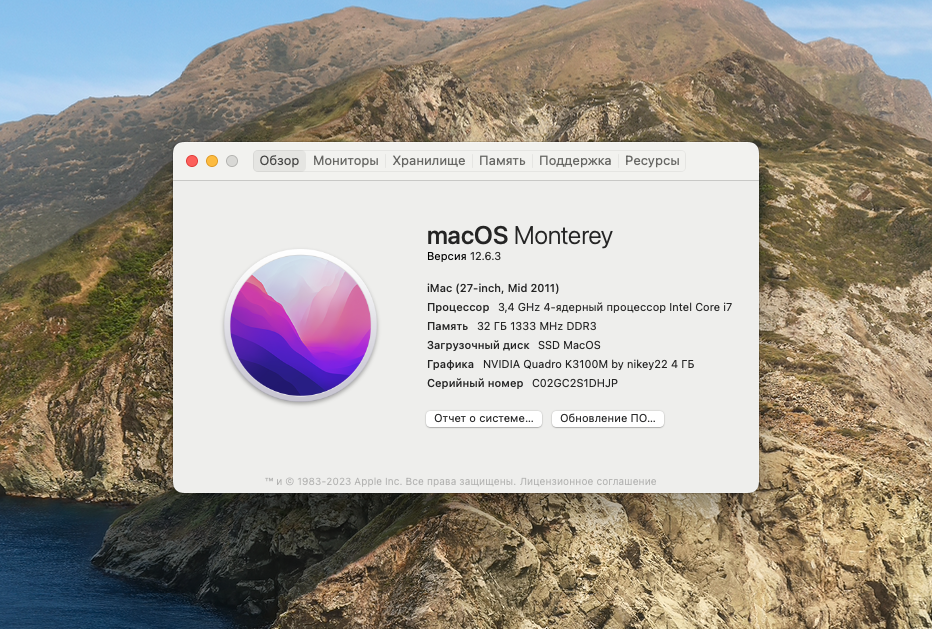The height and width of the screenshot is (629, 932).
Task: Click the disabled gray zoom button
Action: pos(232,161)
